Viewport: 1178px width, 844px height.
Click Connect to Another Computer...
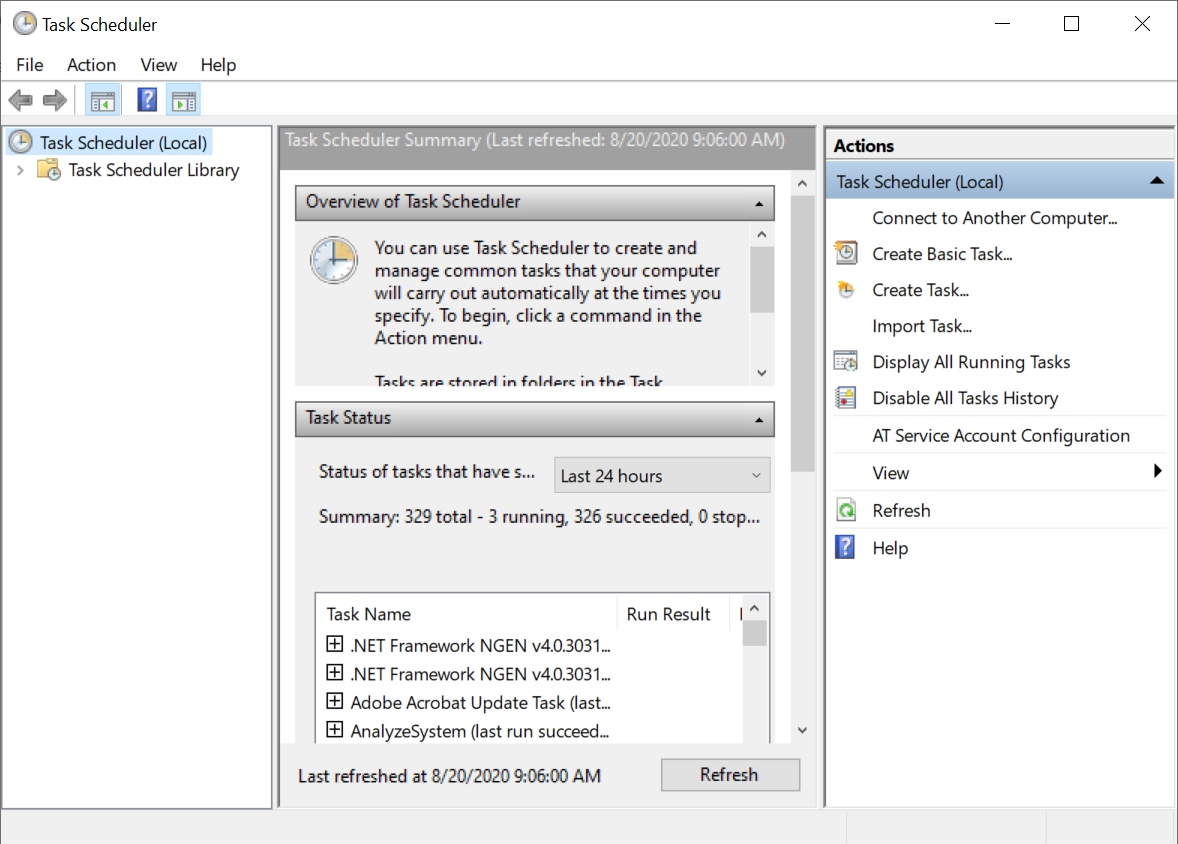coord(995,218)
